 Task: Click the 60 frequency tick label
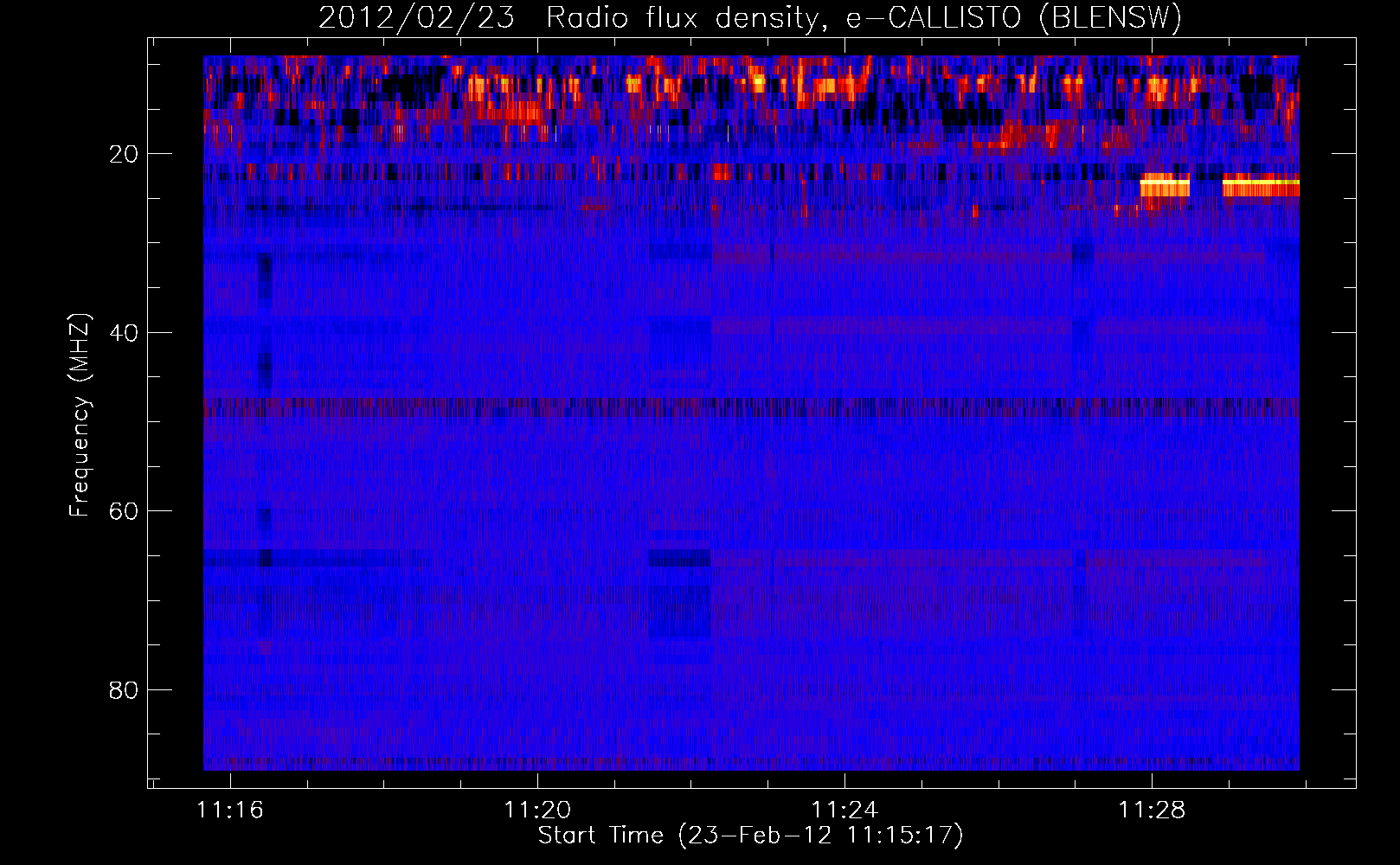(124, 511)
